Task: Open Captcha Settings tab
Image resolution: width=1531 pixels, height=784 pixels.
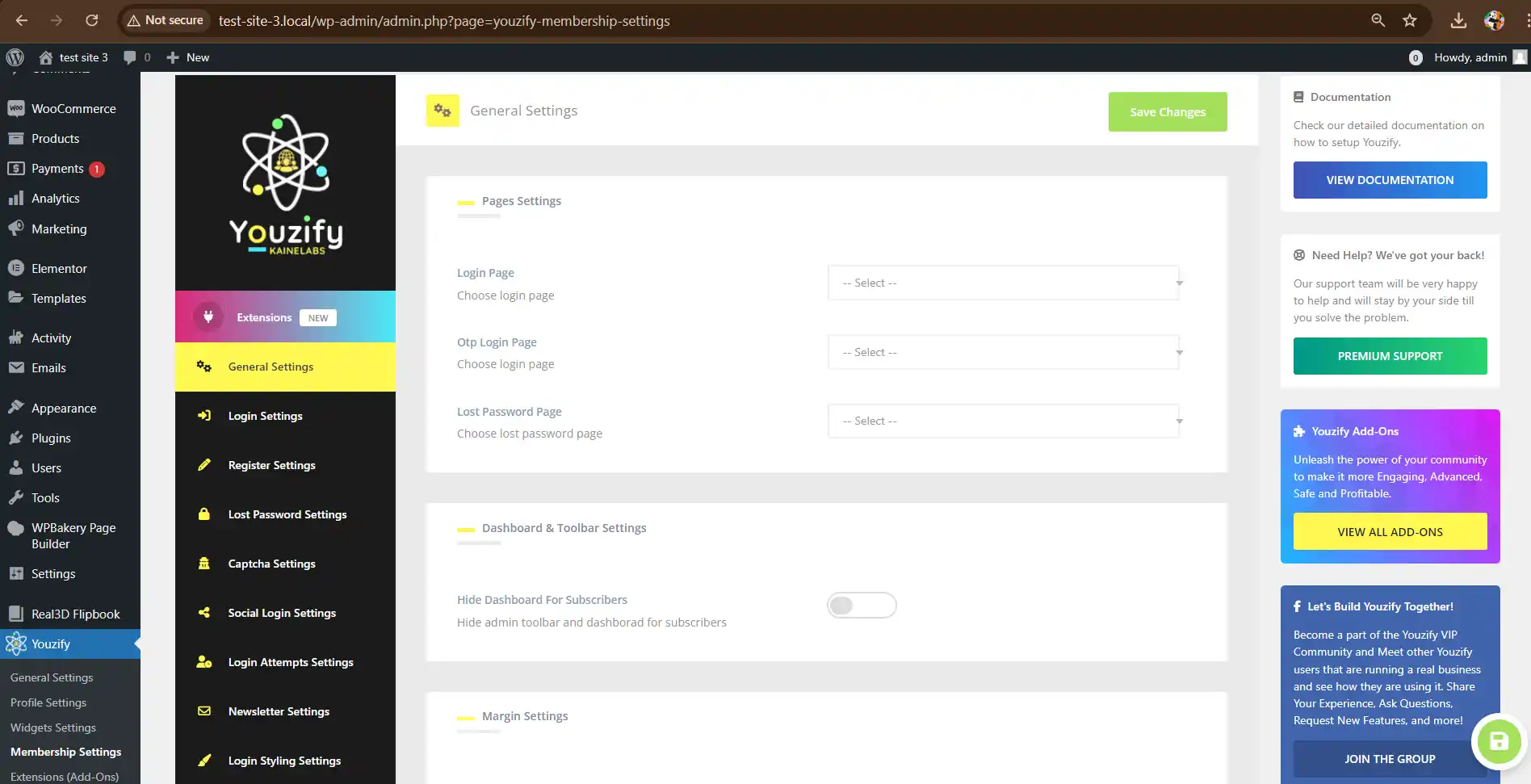Action: pyautogui.click(x=285, y=564)
